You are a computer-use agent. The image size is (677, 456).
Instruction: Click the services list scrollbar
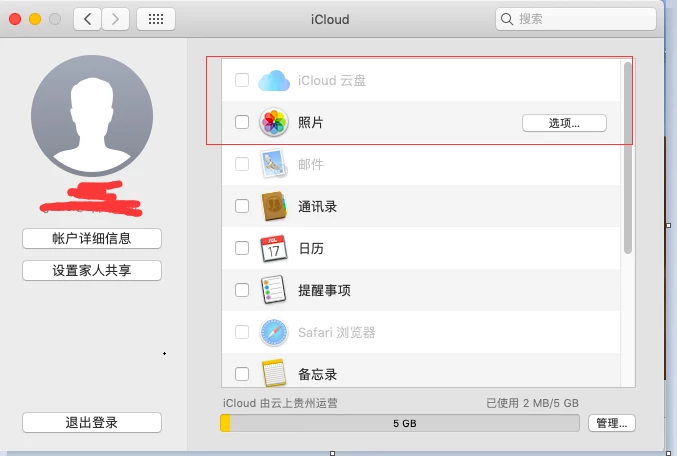[x=628, y=158]
